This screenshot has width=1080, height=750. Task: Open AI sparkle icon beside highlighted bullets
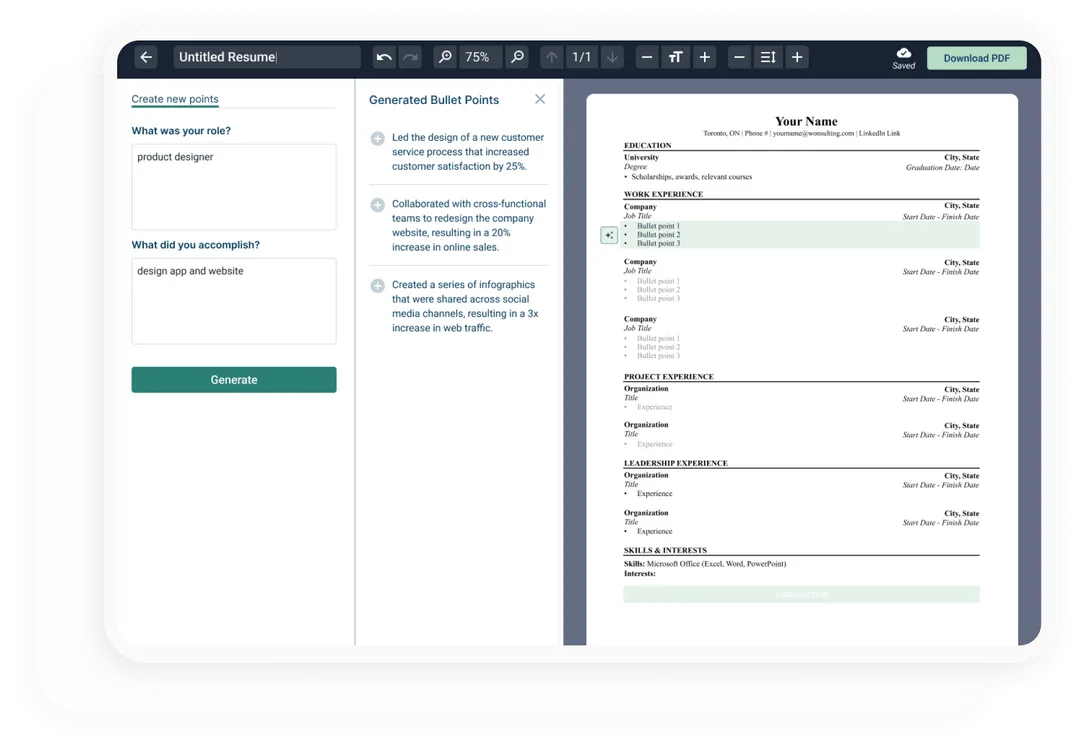click(x=609, y=235)
